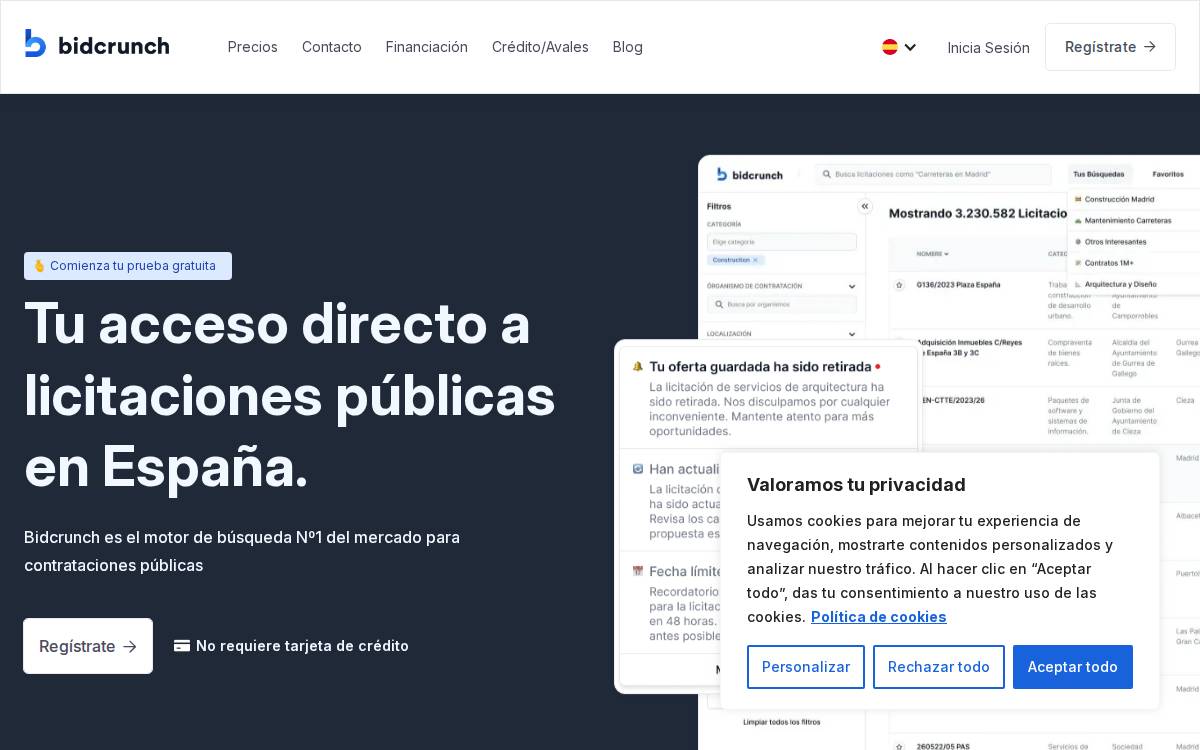Click the calendar icon beside Fecha límite
Image resolution: width=1200 pixels, height=750 pixels.
pos(638,571)
